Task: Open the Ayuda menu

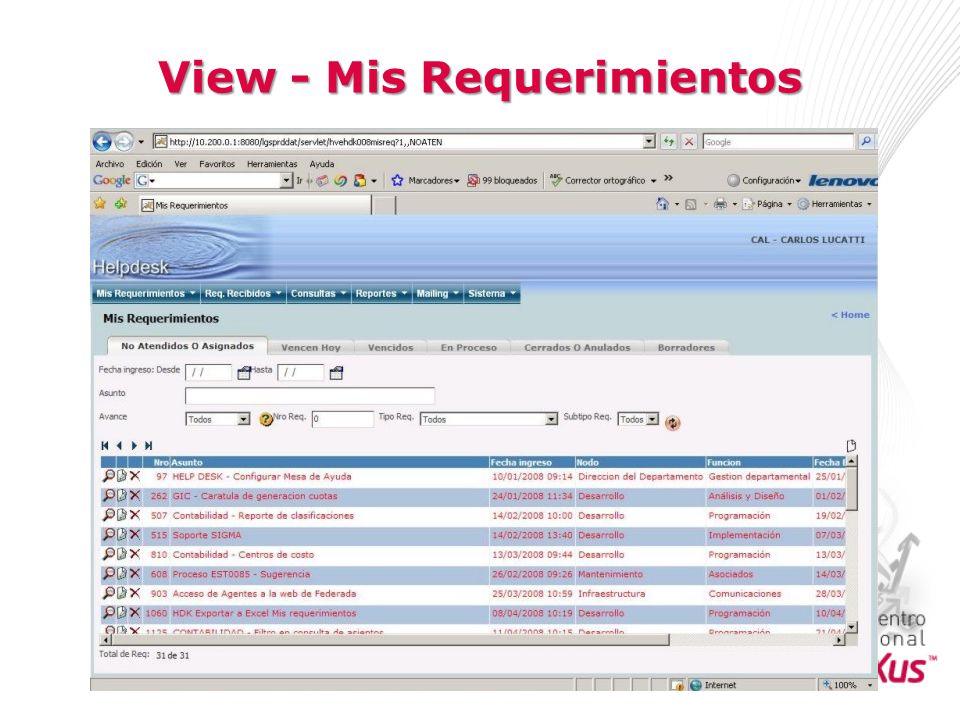Action: click(x=322, y=164)
